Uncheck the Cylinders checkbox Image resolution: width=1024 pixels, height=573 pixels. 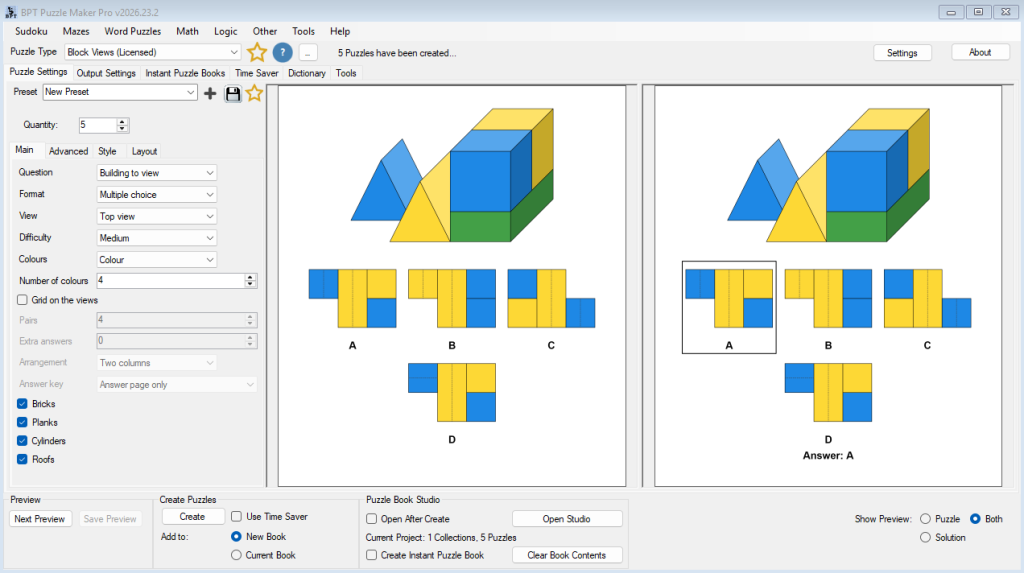point(22,441)
